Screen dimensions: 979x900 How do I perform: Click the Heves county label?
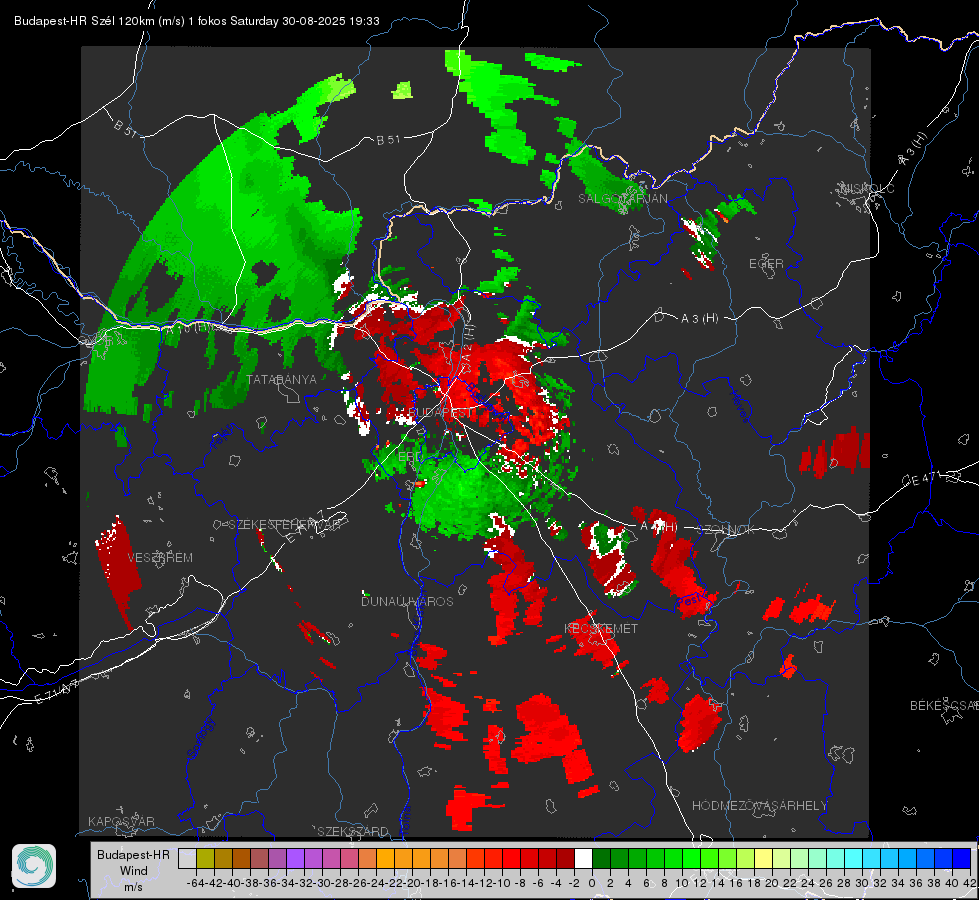coord(739,405)
